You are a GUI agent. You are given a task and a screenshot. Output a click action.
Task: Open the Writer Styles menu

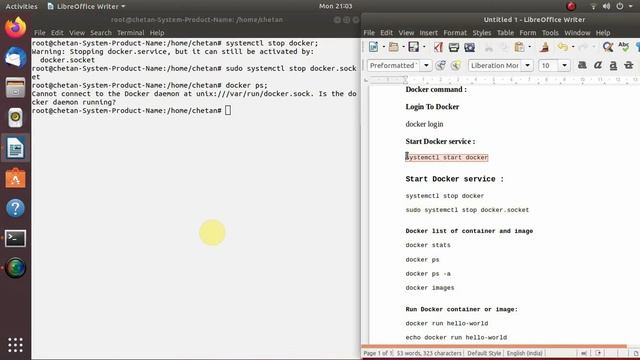pyautogui.click(x=482, y=33)
